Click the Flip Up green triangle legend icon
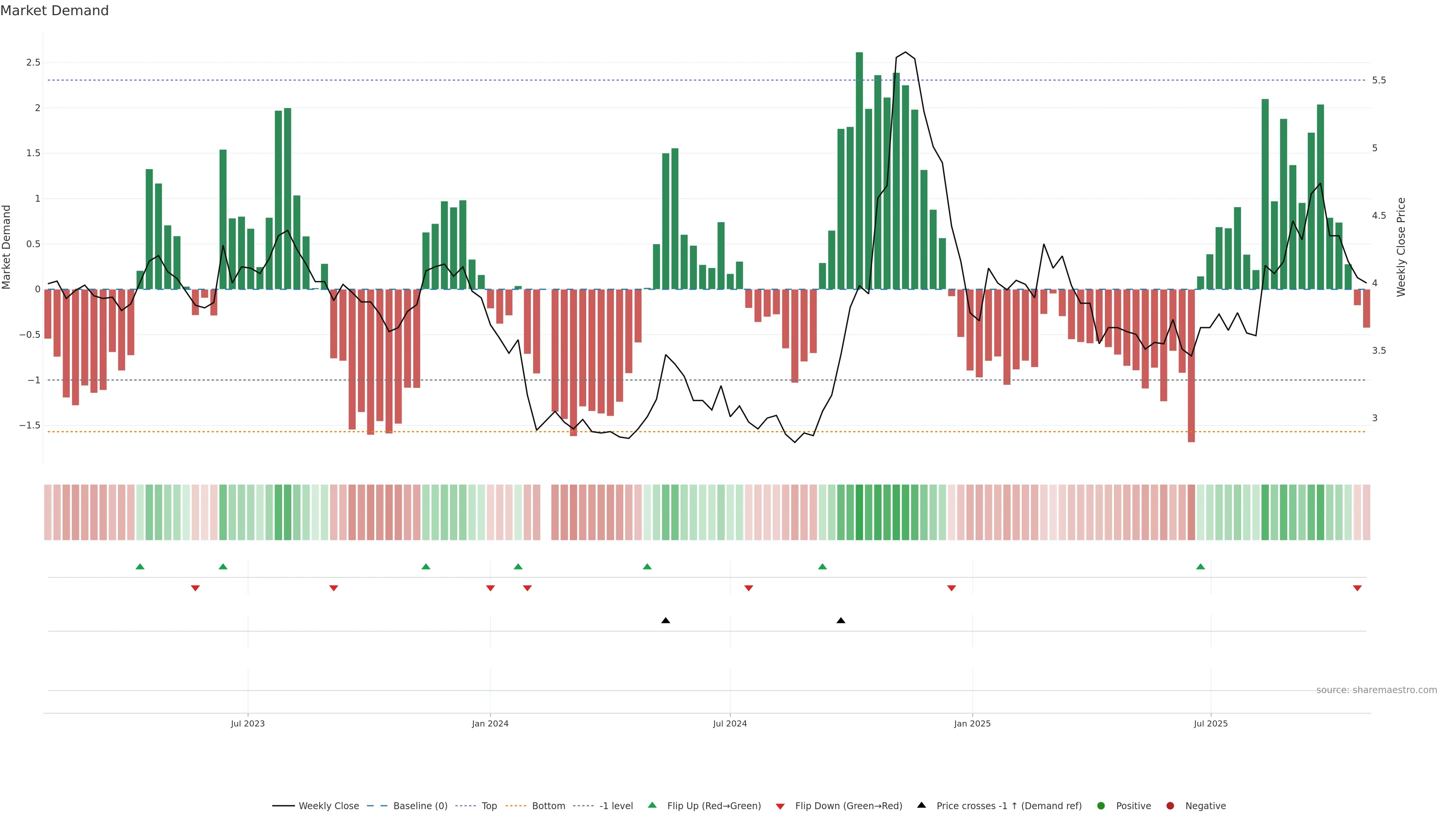 click(652, 805)
